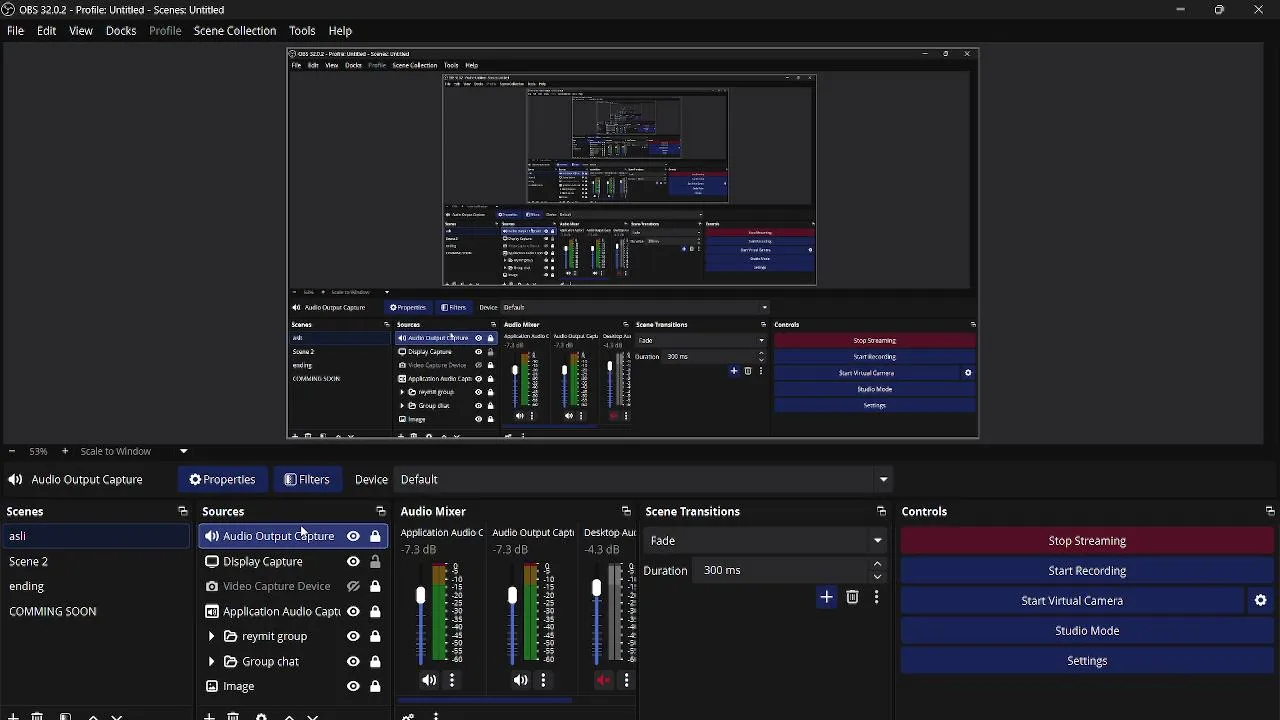
Task: Hide the Image source
Action: 353,686
